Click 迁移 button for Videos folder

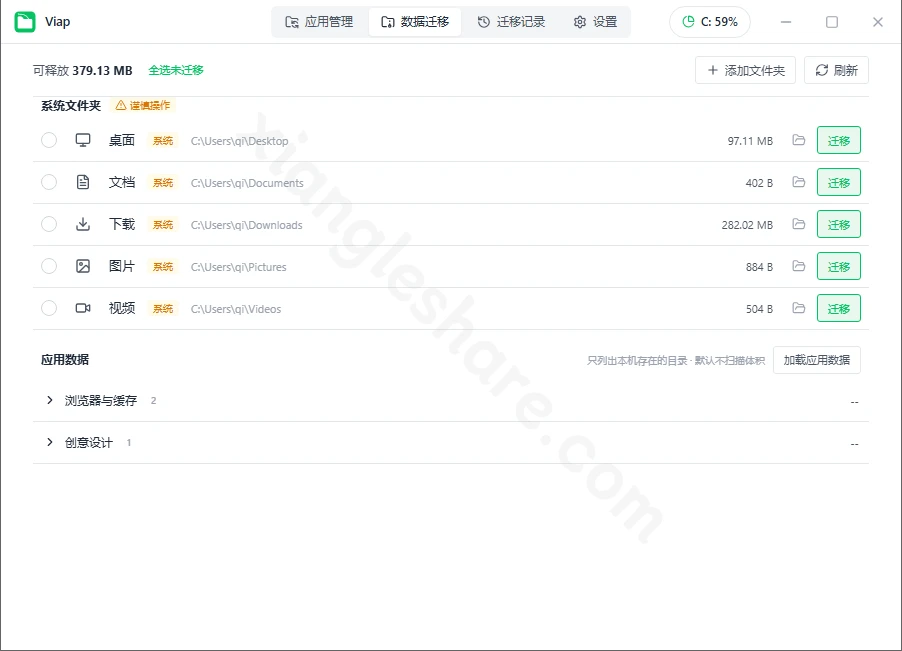[x=839, y=308]
